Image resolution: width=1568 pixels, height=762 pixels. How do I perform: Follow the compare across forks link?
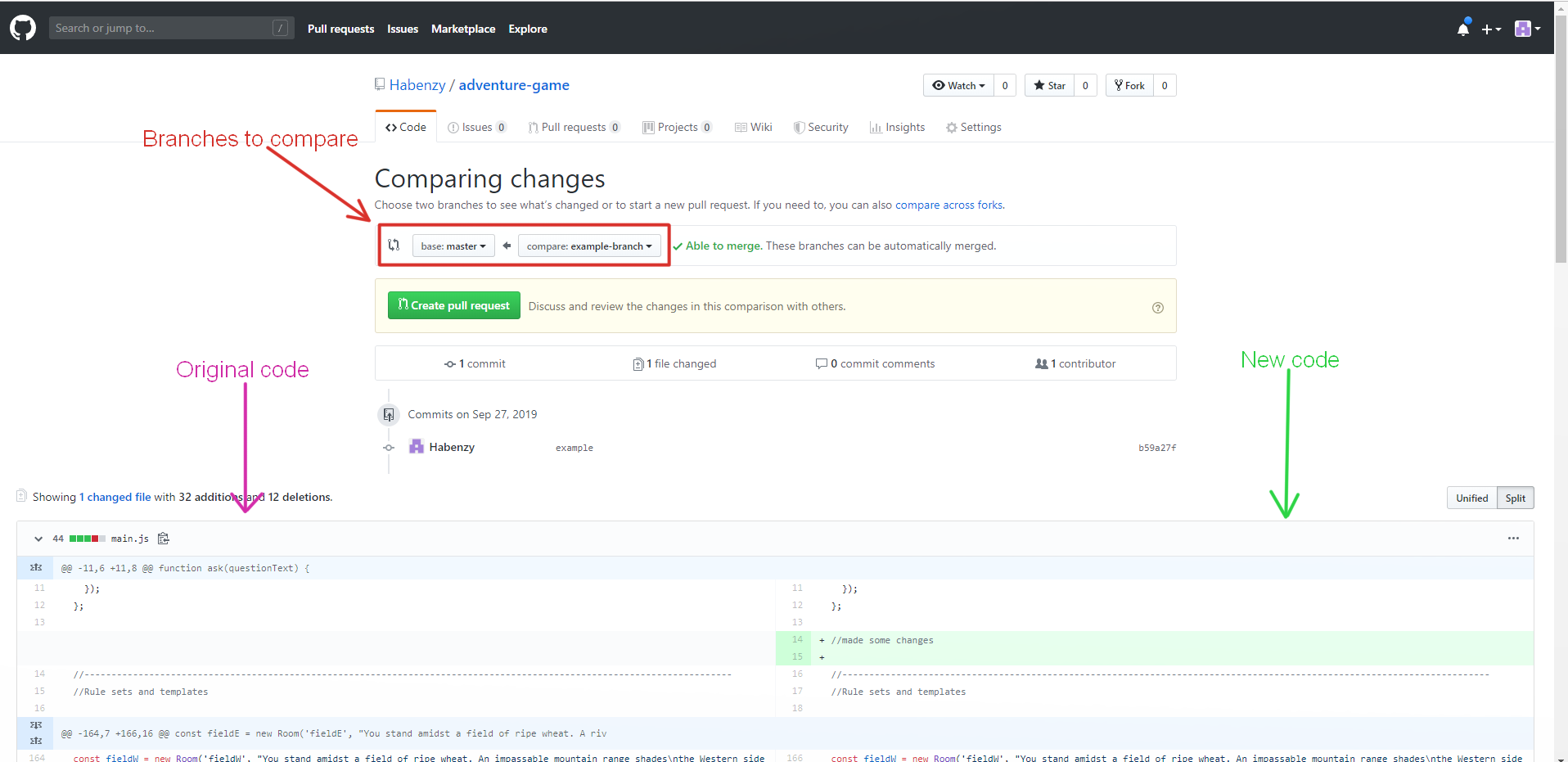(x=948, y=205)
